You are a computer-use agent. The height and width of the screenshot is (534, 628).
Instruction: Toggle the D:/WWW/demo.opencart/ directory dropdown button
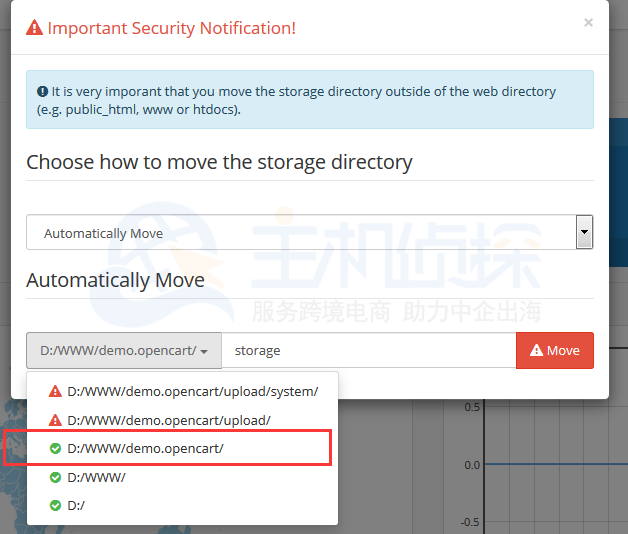coord(124,350)
